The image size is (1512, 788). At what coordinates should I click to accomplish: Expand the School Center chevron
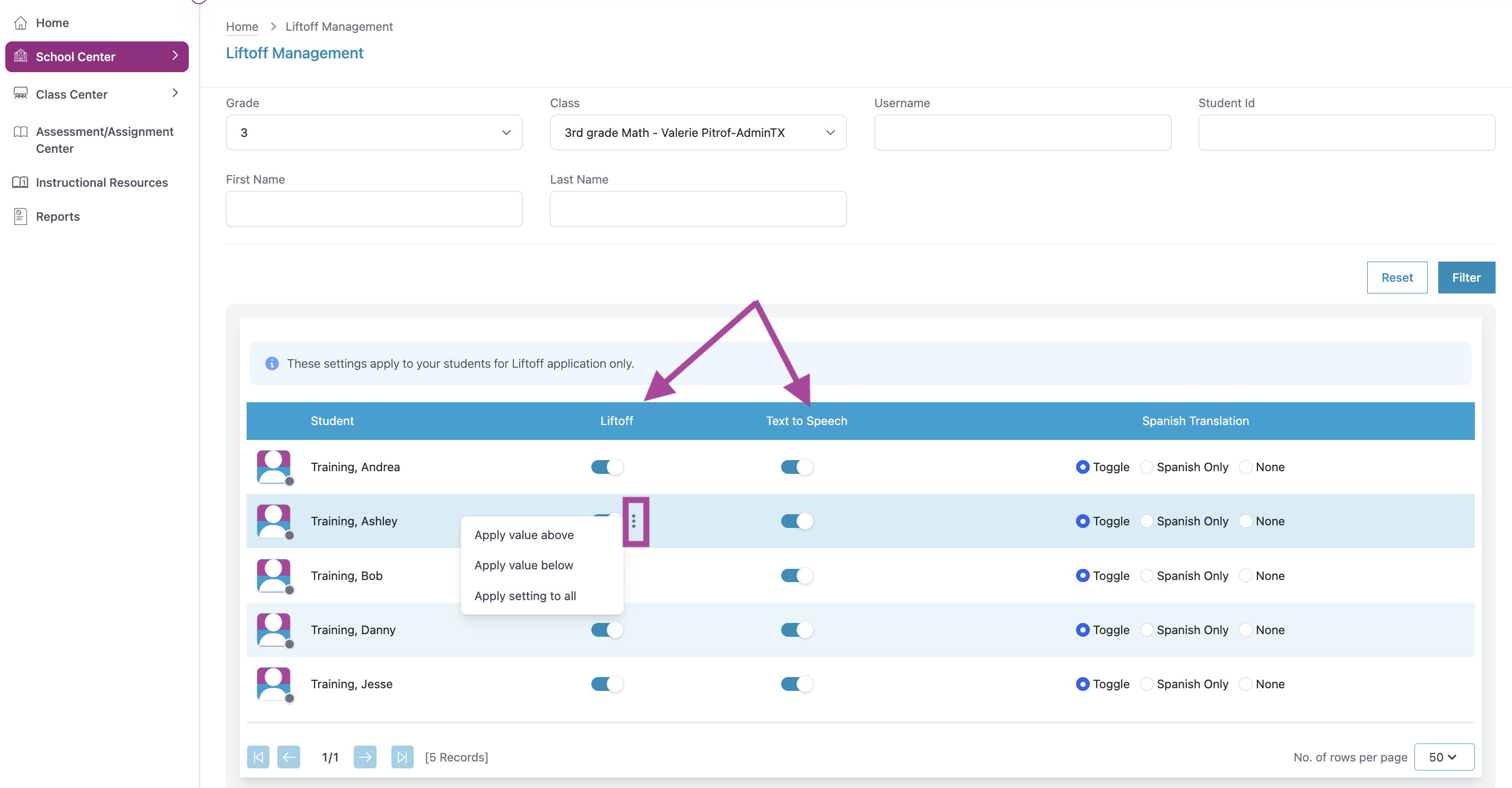point(175,55)
